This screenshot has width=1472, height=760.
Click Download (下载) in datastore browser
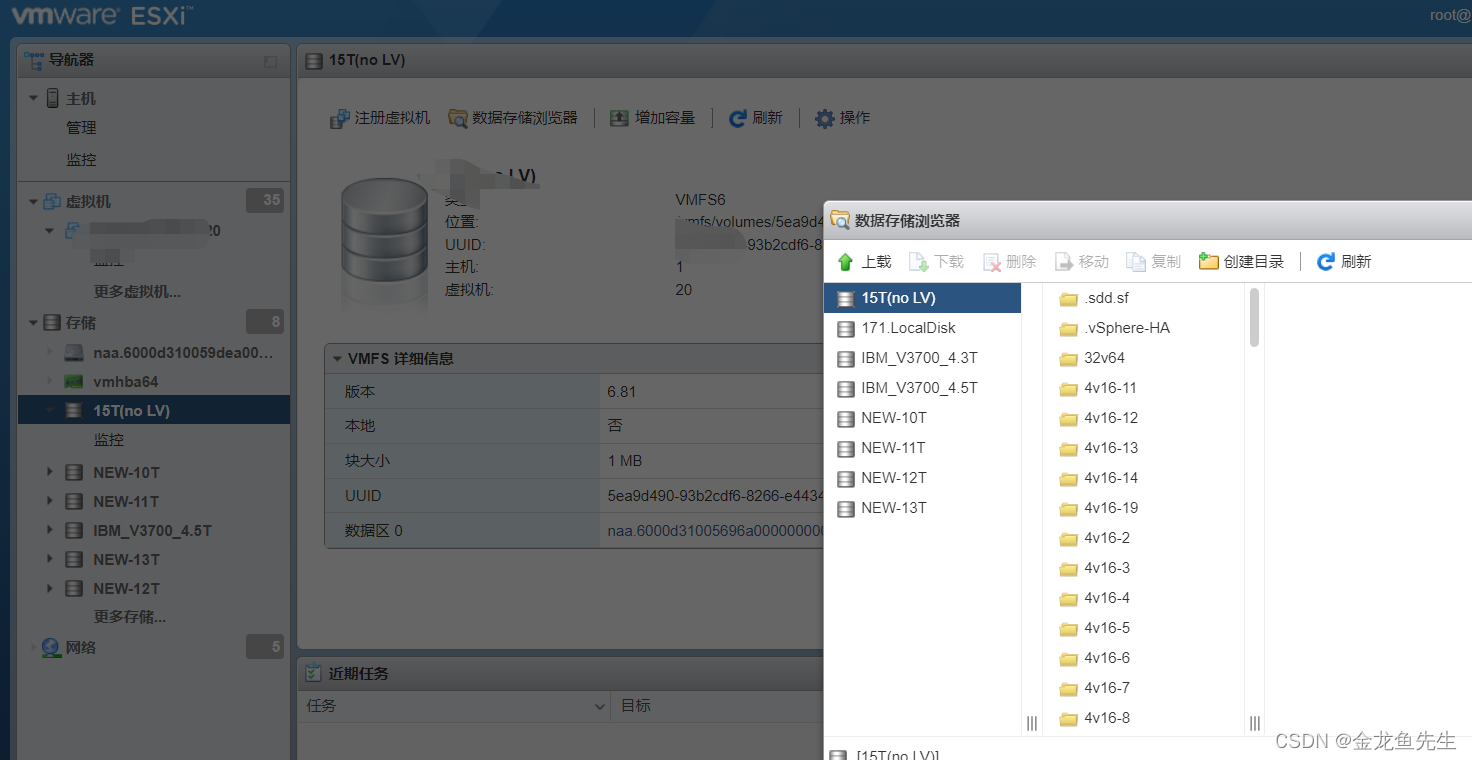[x=936, y=262]
